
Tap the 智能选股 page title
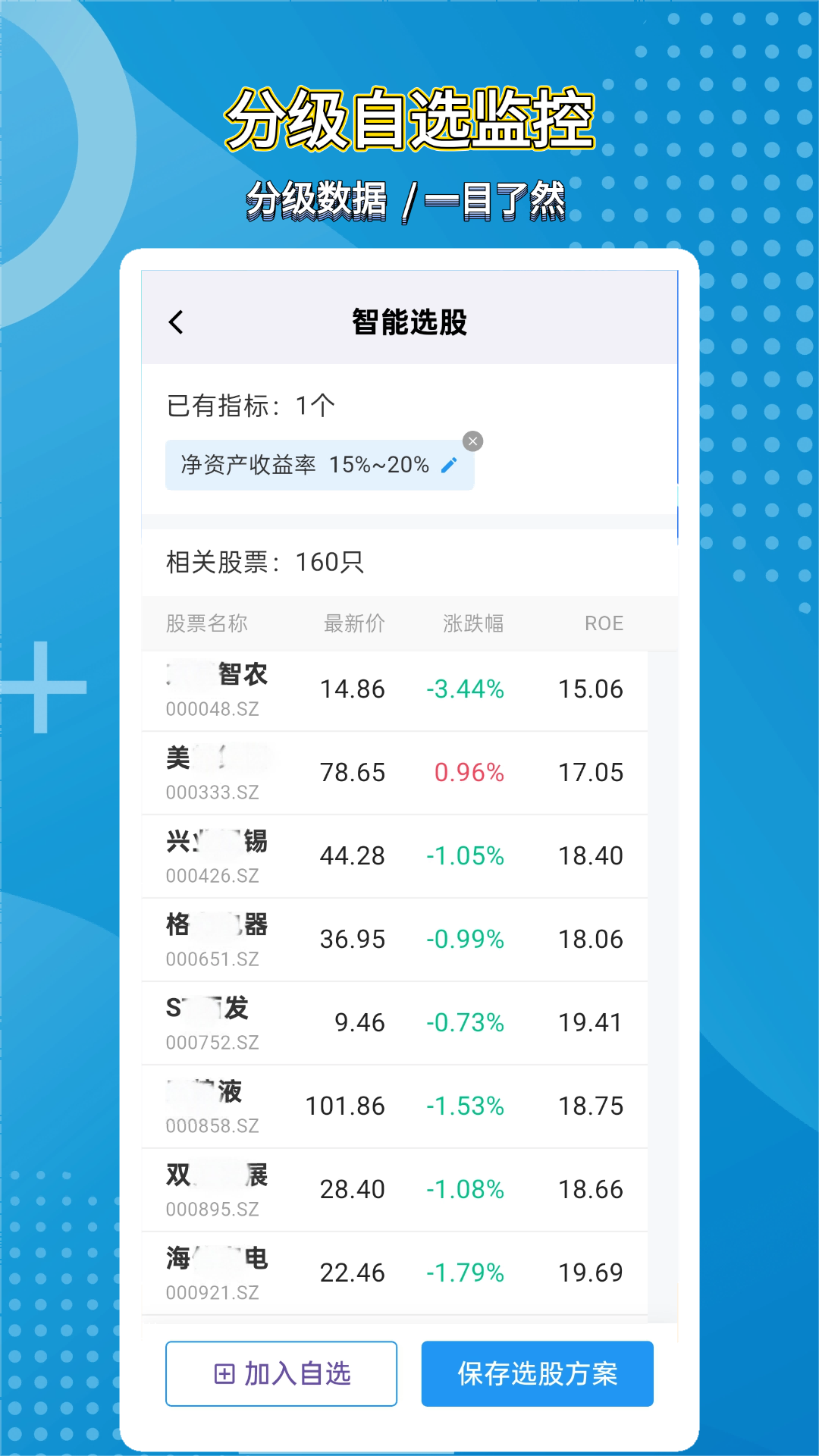tap(409, 322)
